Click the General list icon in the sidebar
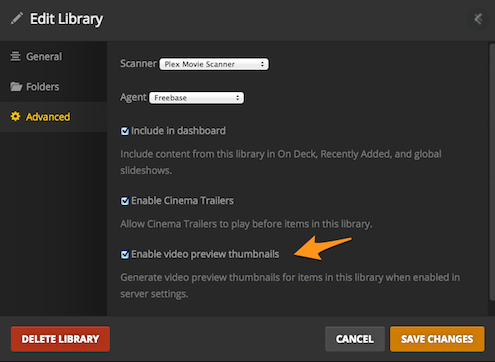Viewport: 495px width, 362px height. (x=15, y=56)
